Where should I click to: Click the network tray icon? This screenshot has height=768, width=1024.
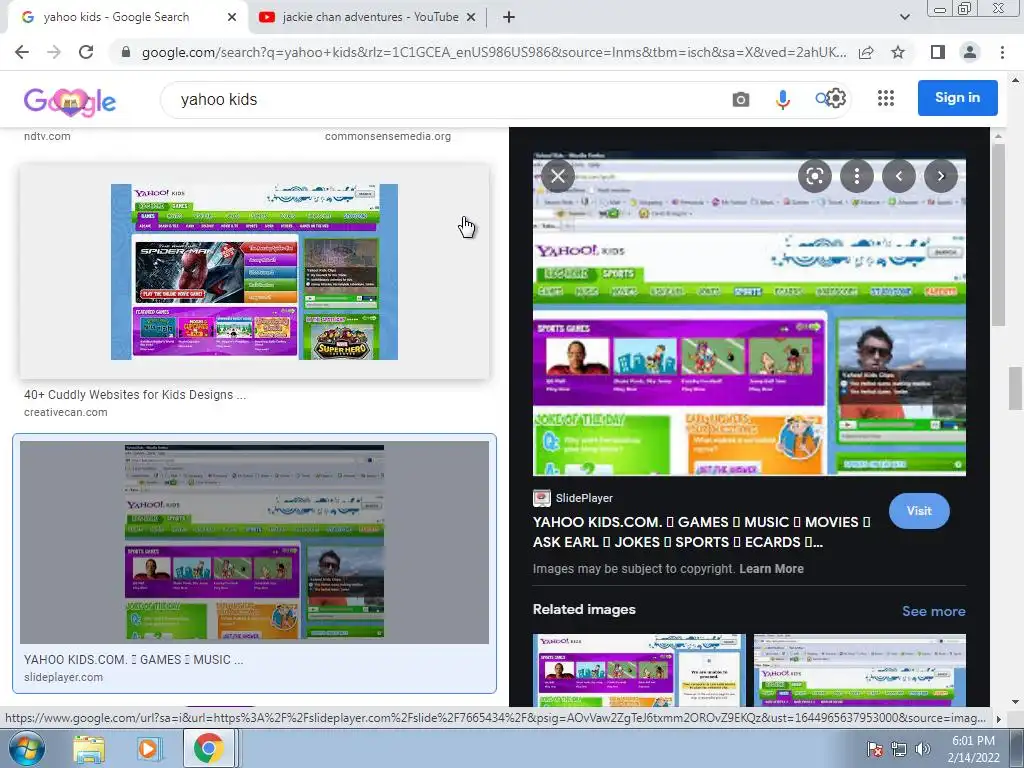coord(899,749)
